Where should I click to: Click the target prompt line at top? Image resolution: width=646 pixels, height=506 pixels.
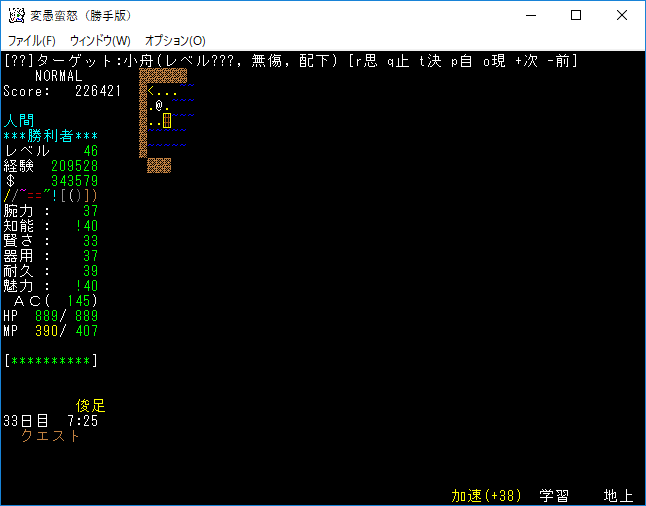290,61
